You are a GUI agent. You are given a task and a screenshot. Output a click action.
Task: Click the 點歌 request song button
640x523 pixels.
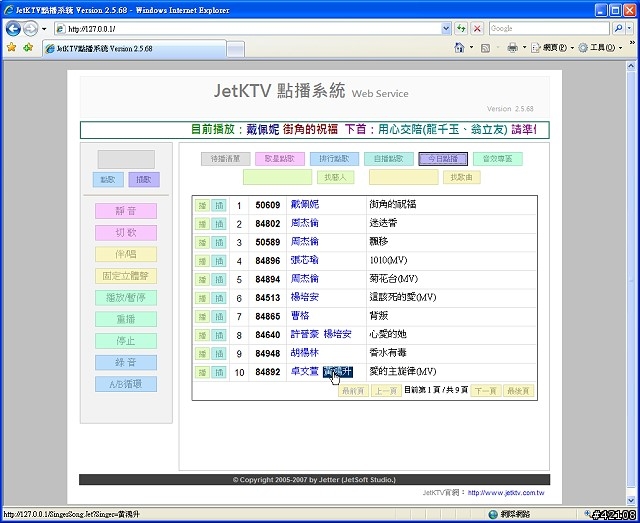pyautogui.click(x=108, y=180)
